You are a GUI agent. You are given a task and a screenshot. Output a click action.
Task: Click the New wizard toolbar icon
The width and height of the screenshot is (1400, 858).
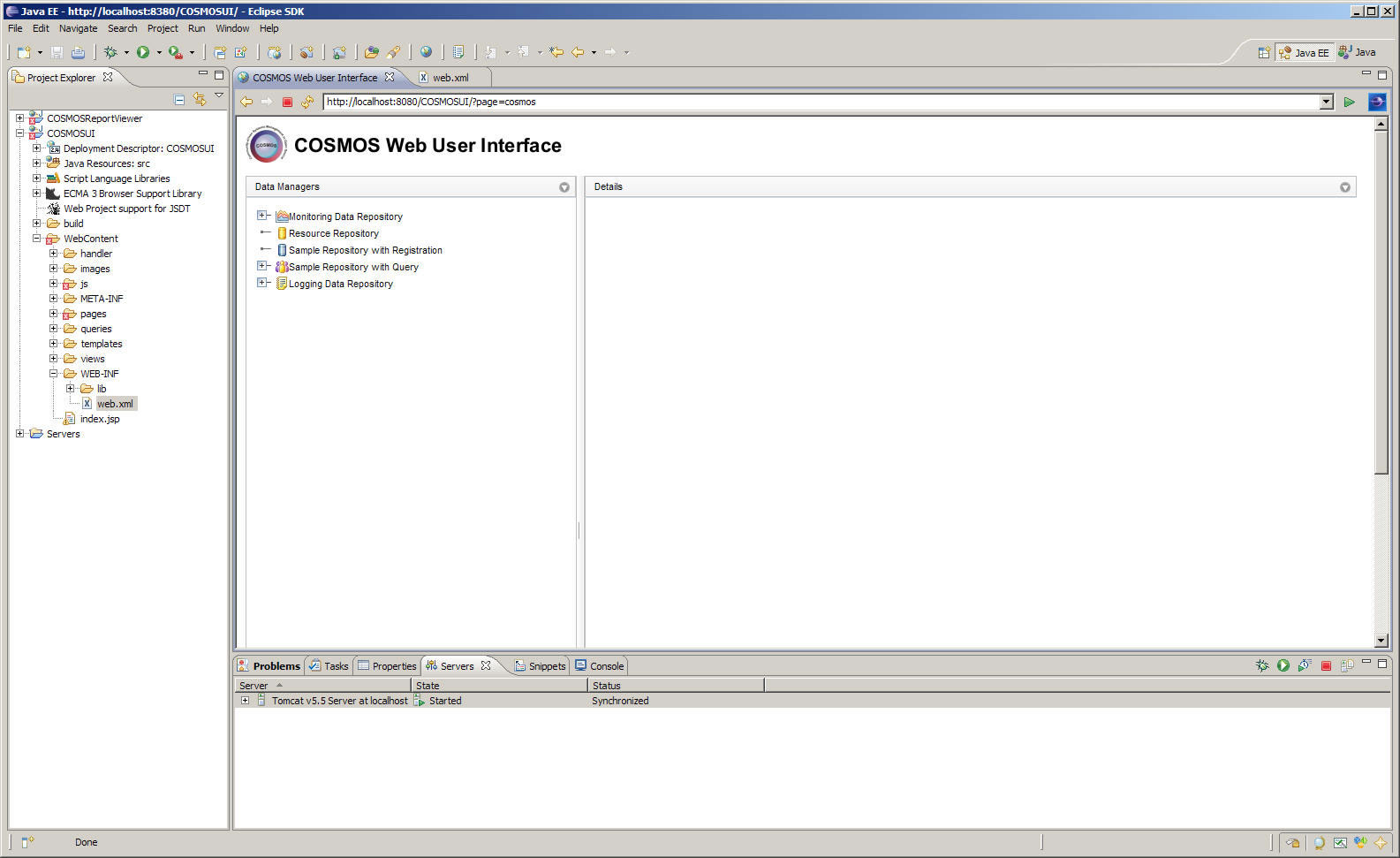click(24, 52)
